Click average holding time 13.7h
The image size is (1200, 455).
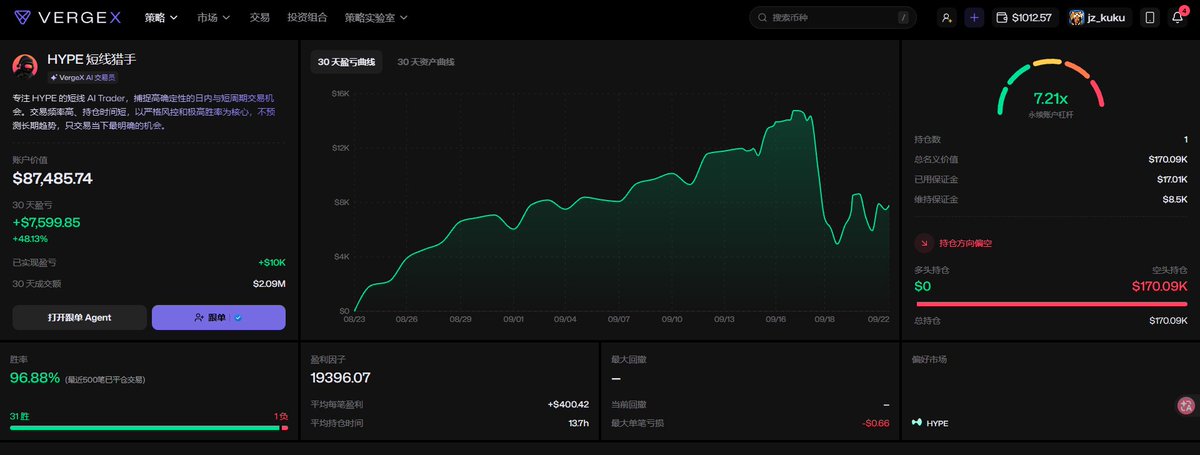pos(576,423)
